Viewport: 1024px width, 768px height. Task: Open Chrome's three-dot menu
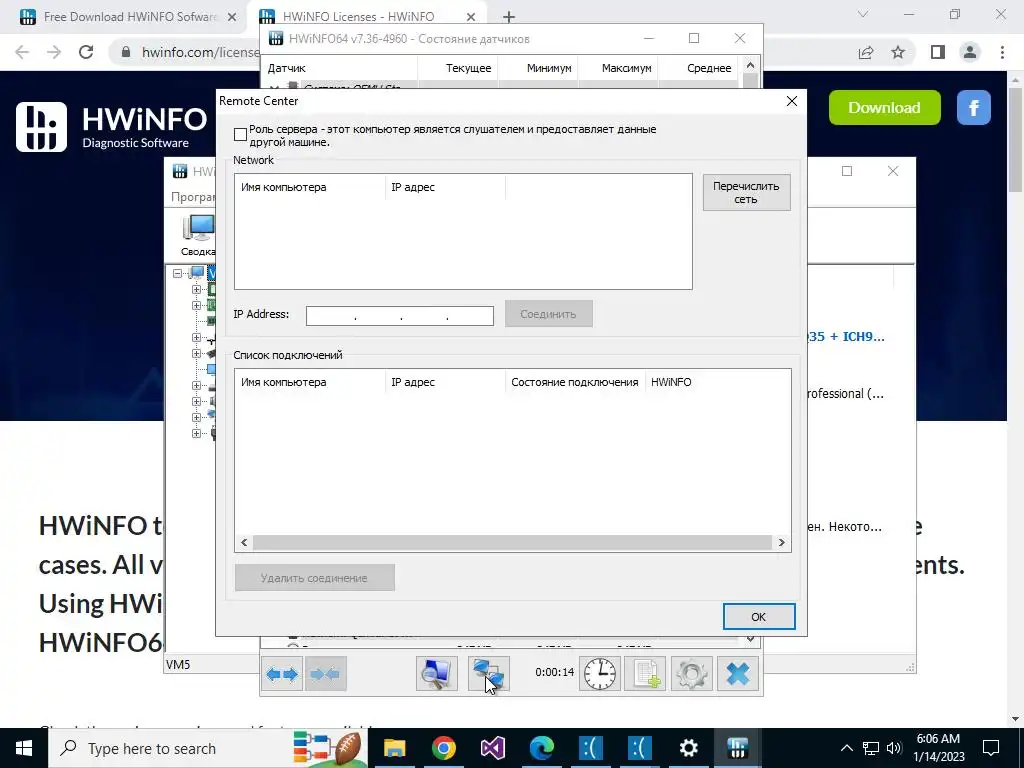pyautogui.click(x=1002, y=52)
